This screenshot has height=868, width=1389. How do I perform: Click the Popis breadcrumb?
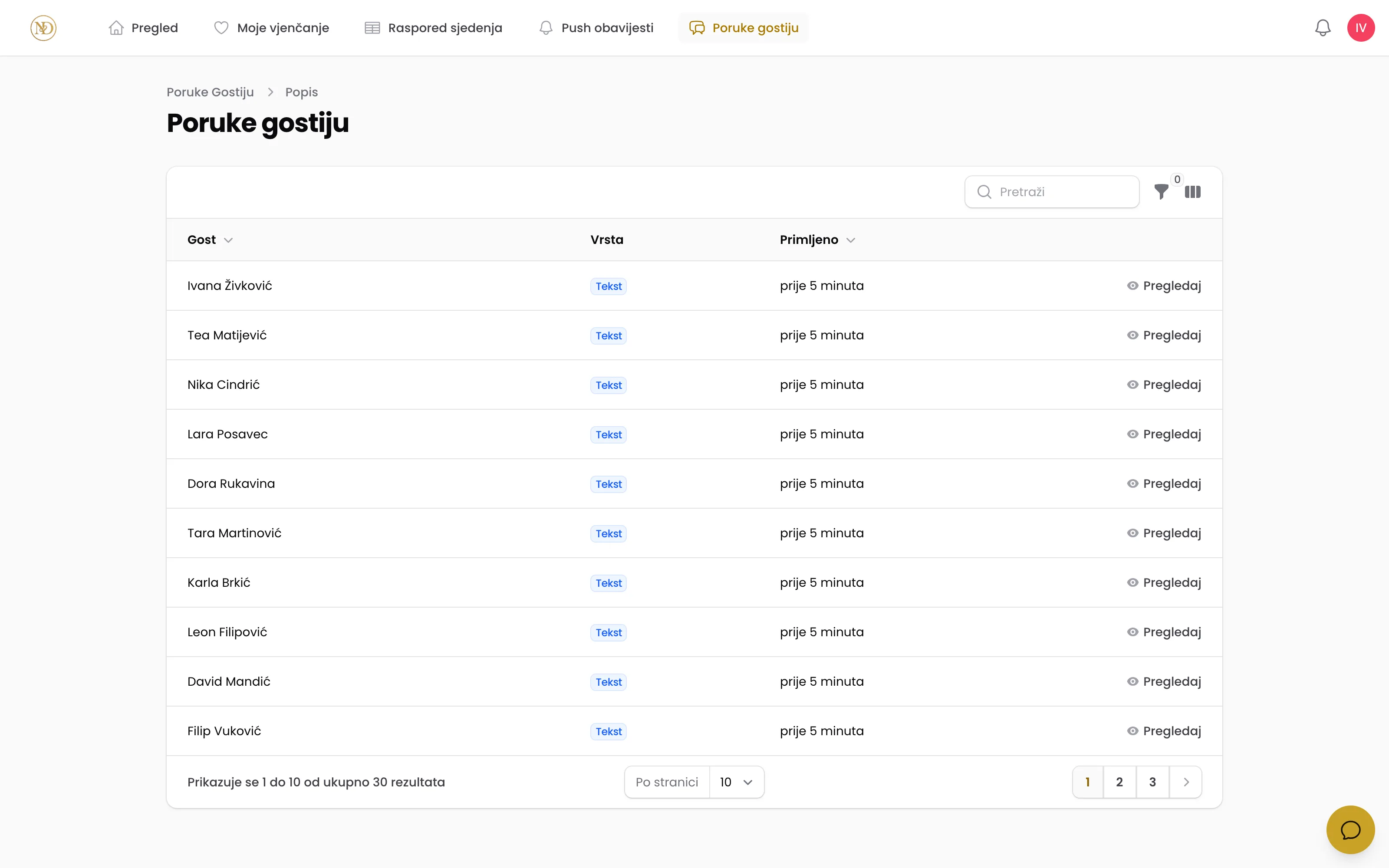pos(301,92)
